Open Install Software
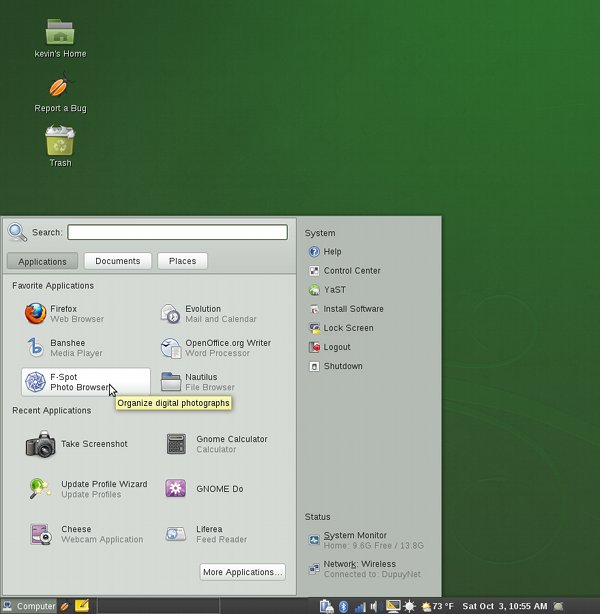The width and height of the screenshot is (600, 614). 346,309
